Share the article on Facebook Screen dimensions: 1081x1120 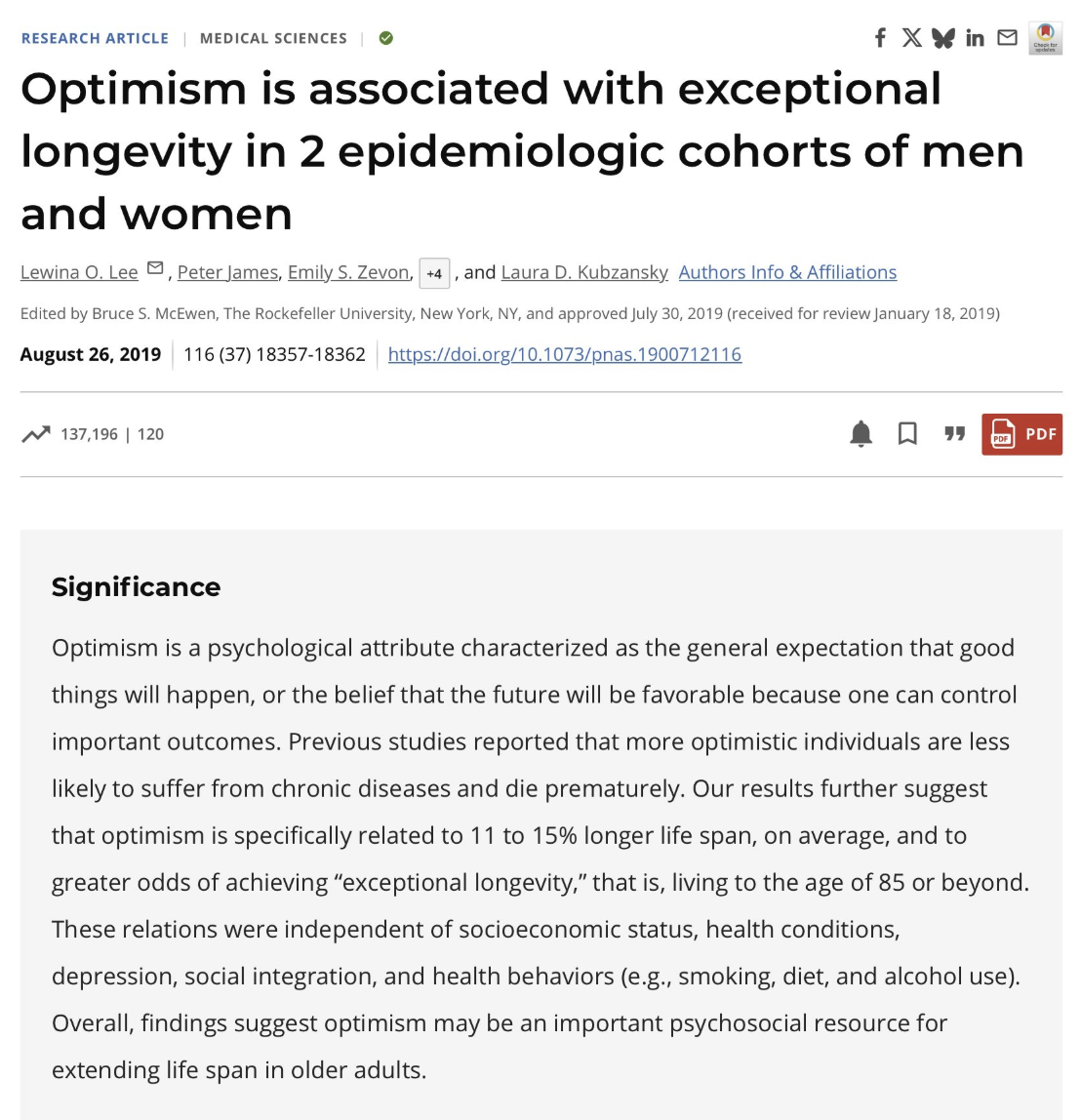pyautogui.click(x=879, y=38)
